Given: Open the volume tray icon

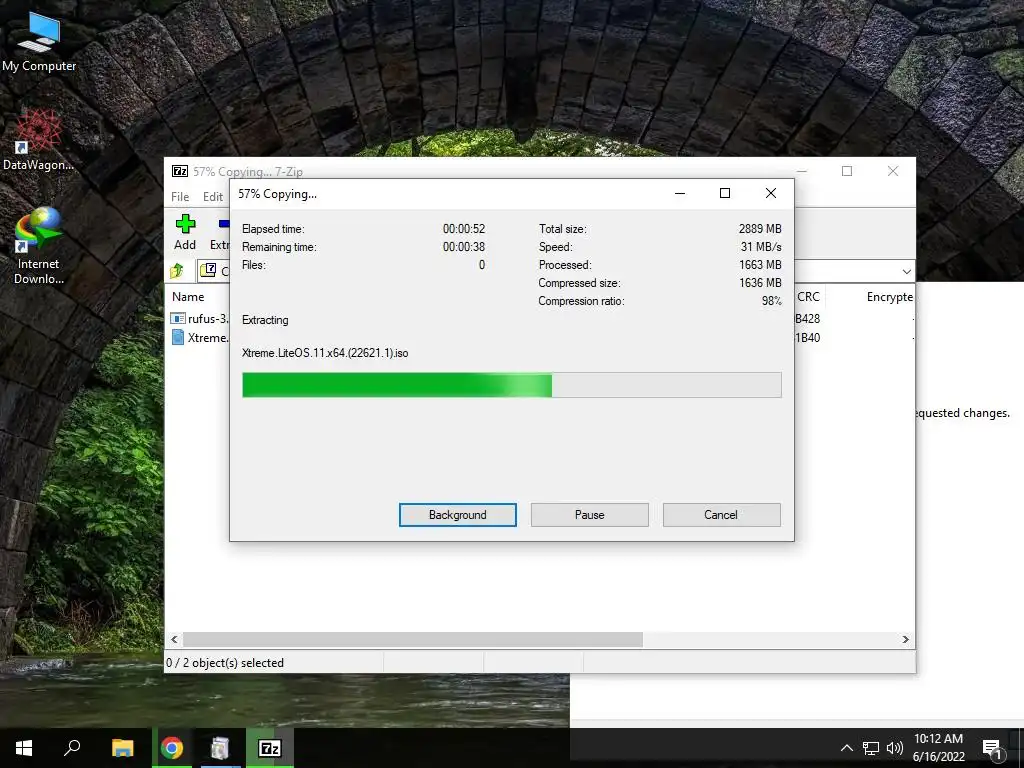Looking at the screenshot, I should (x=895, y=748).
